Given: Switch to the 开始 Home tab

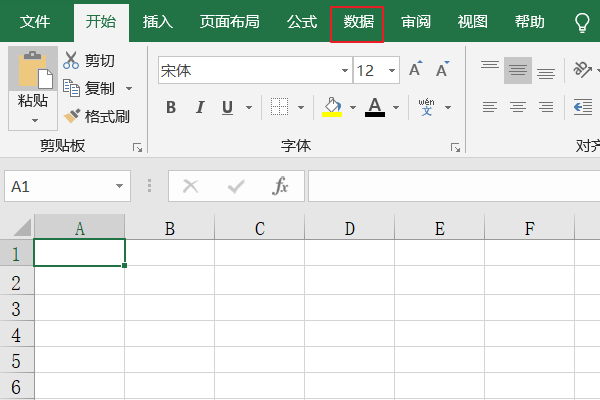Looking at the screenshot, I should click(x=101, y=22).
